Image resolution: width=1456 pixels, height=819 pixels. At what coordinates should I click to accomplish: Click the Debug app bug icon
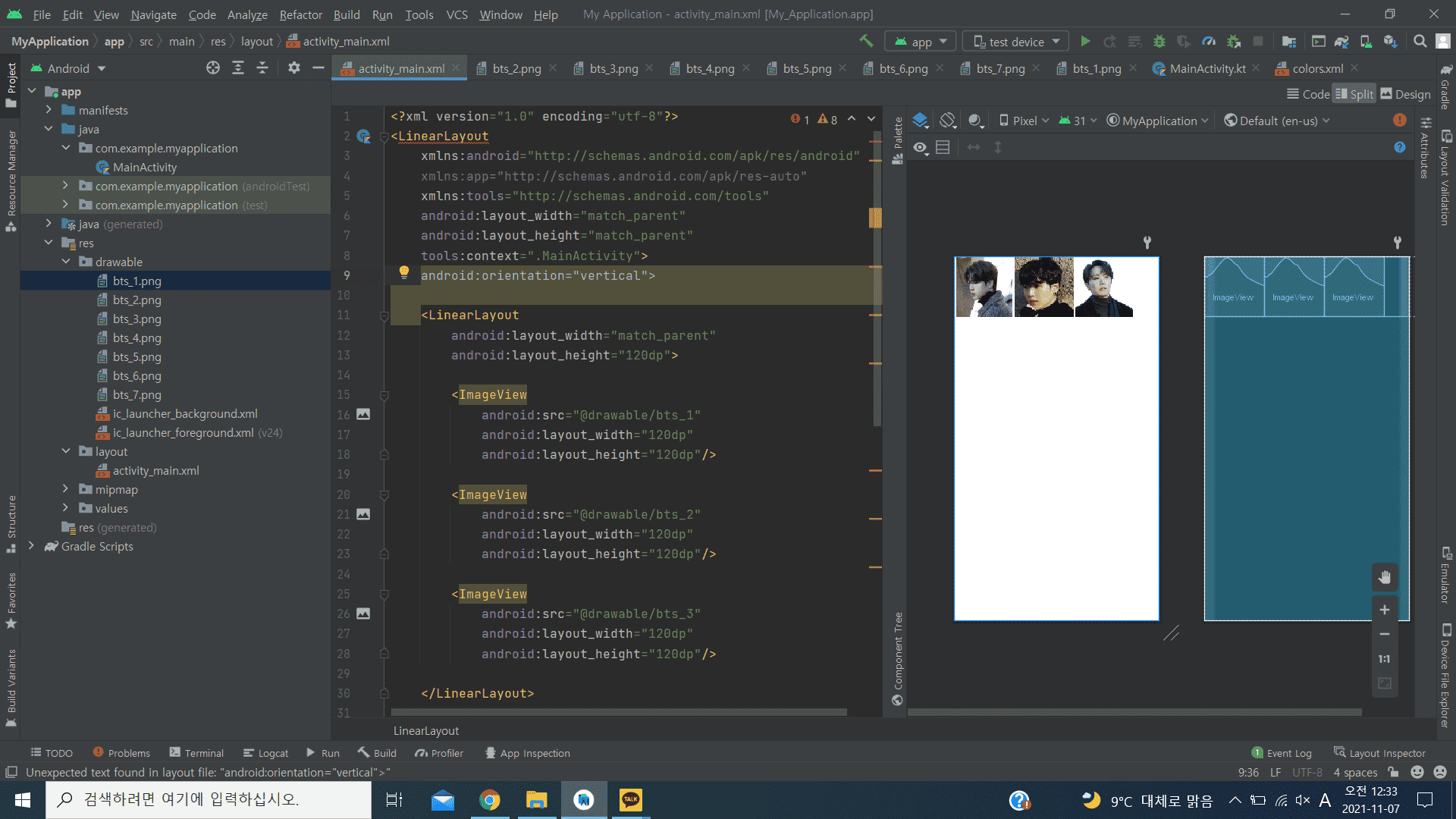point(1159,42)
